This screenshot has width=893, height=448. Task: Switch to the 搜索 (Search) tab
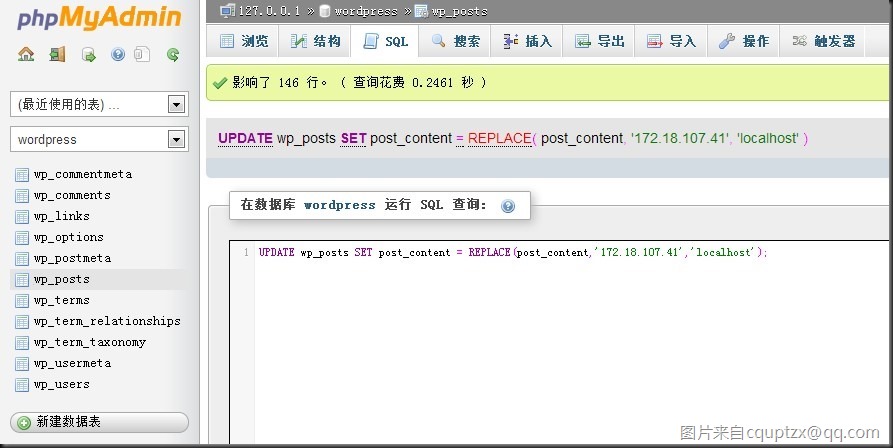point(455,41)
